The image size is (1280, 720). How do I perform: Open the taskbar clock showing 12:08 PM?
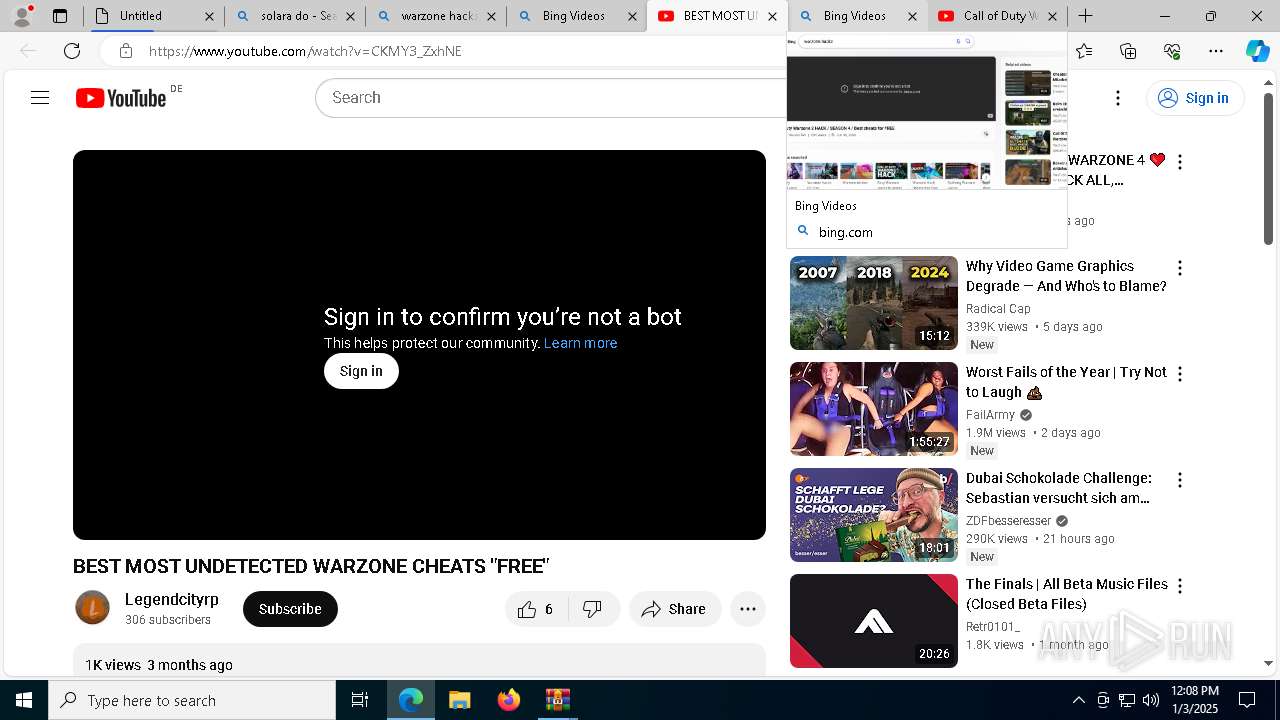1194,700
